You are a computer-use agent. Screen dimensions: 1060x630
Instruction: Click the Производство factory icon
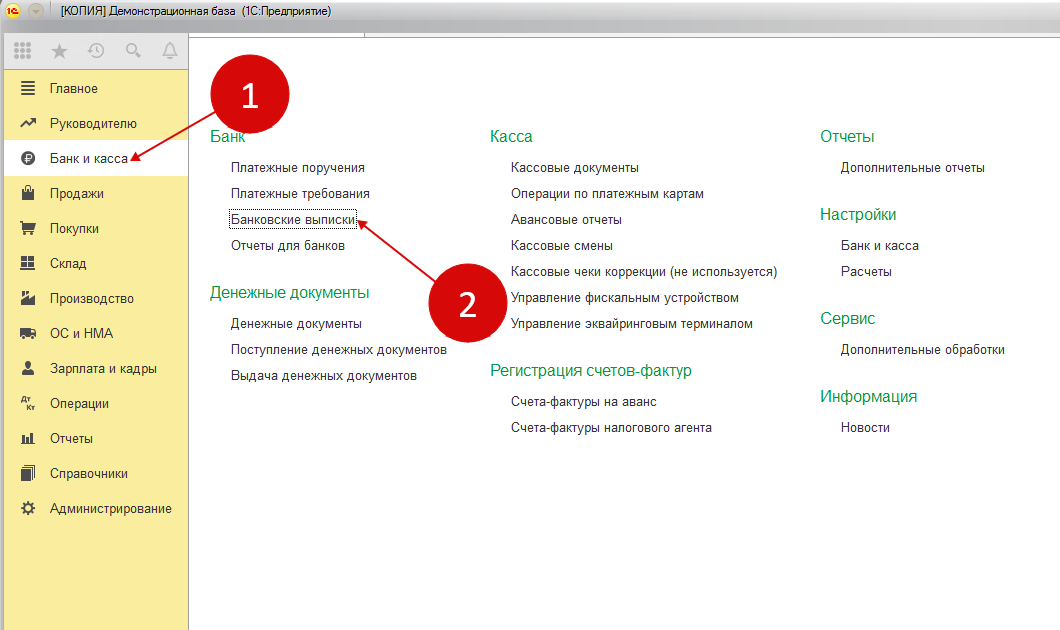coord(28,299)
